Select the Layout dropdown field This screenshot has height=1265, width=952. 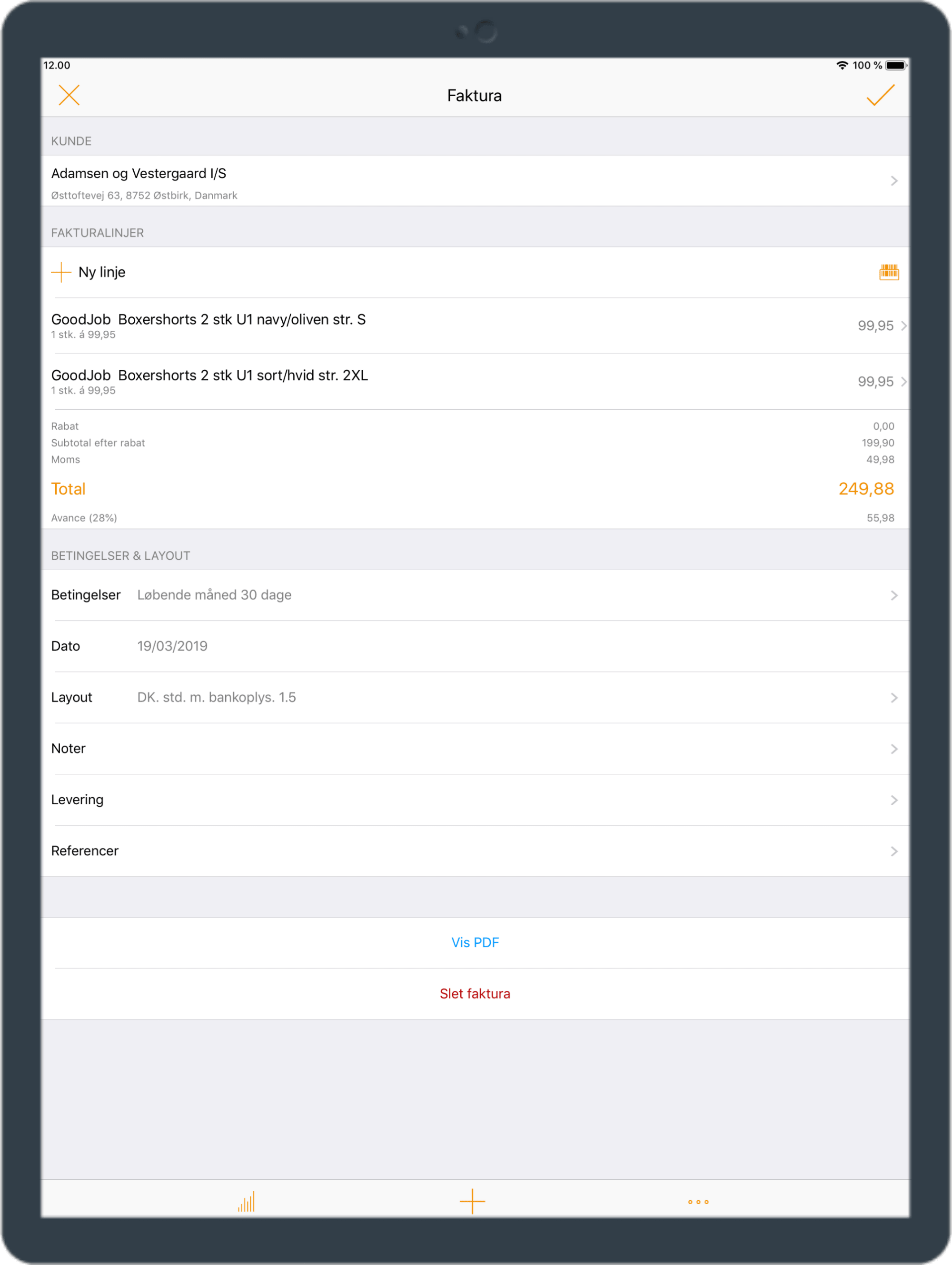pos(476,697)
